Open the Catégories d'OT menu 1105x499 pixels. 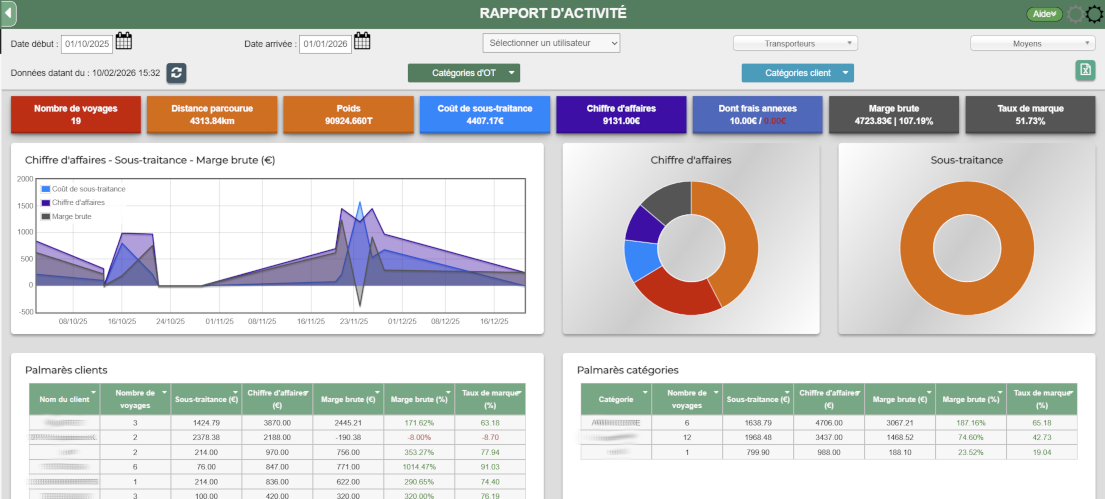pos(464,73)
